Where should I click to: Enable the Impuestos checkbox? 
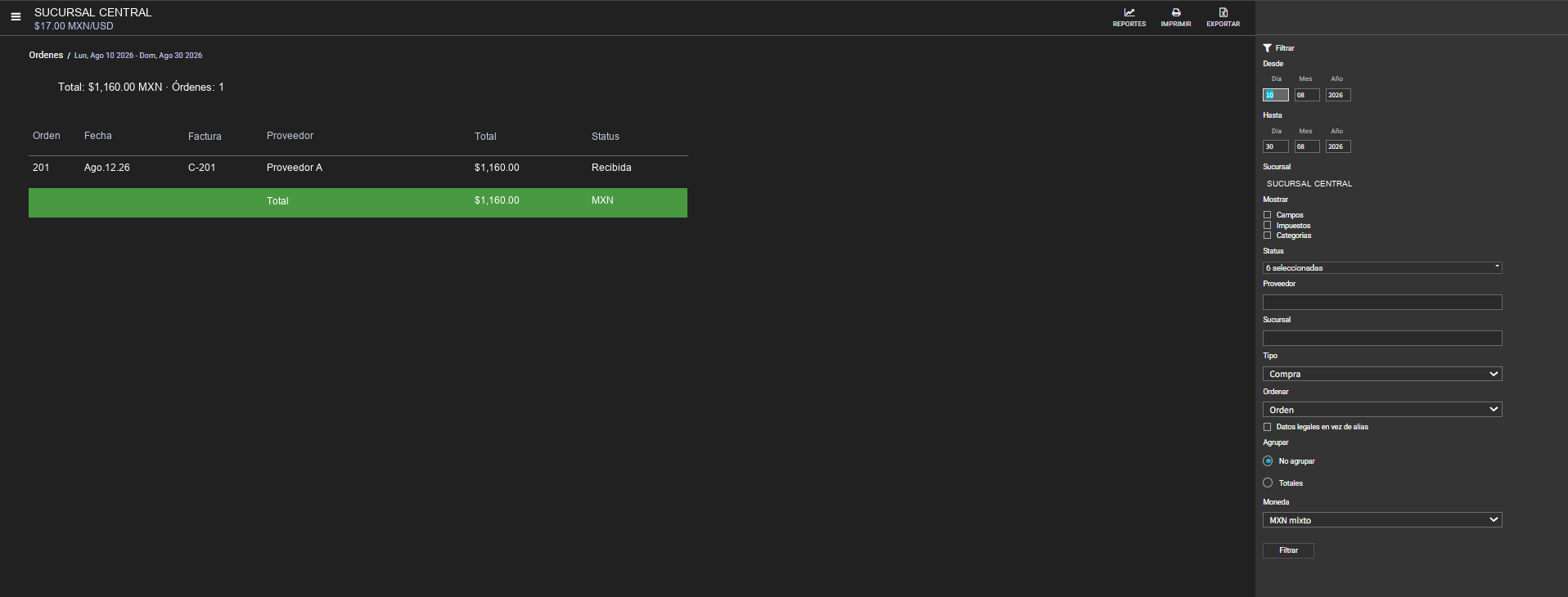[x=1268, y=225]
